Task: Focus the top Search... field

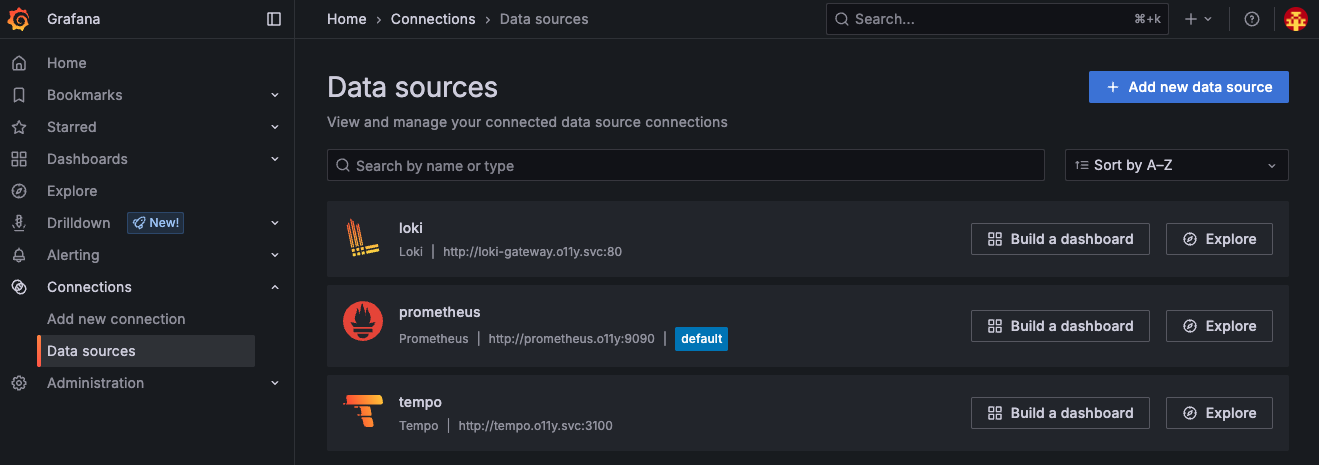Action: click(x=997, y=19)
